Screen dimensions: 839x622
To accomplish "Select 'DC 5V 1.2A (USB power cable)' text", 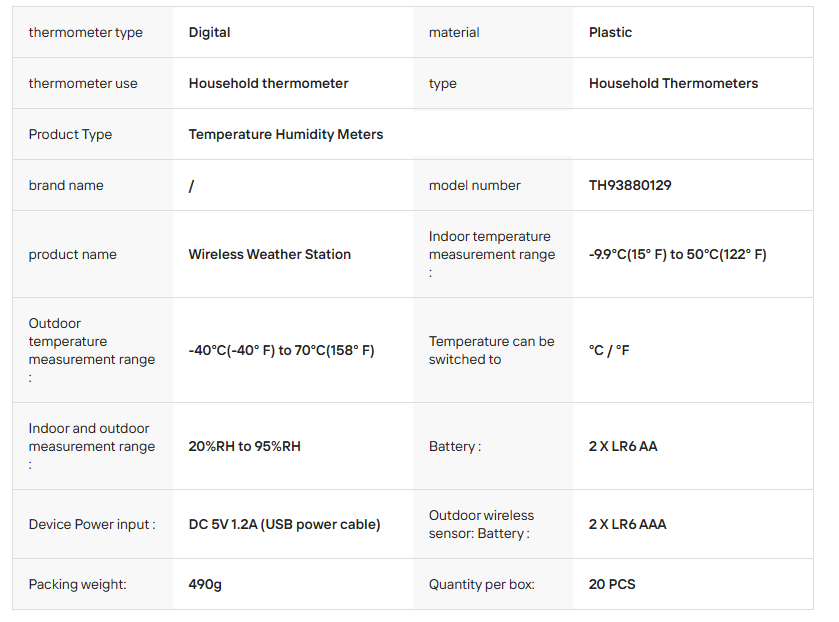I will coord(284,525).
